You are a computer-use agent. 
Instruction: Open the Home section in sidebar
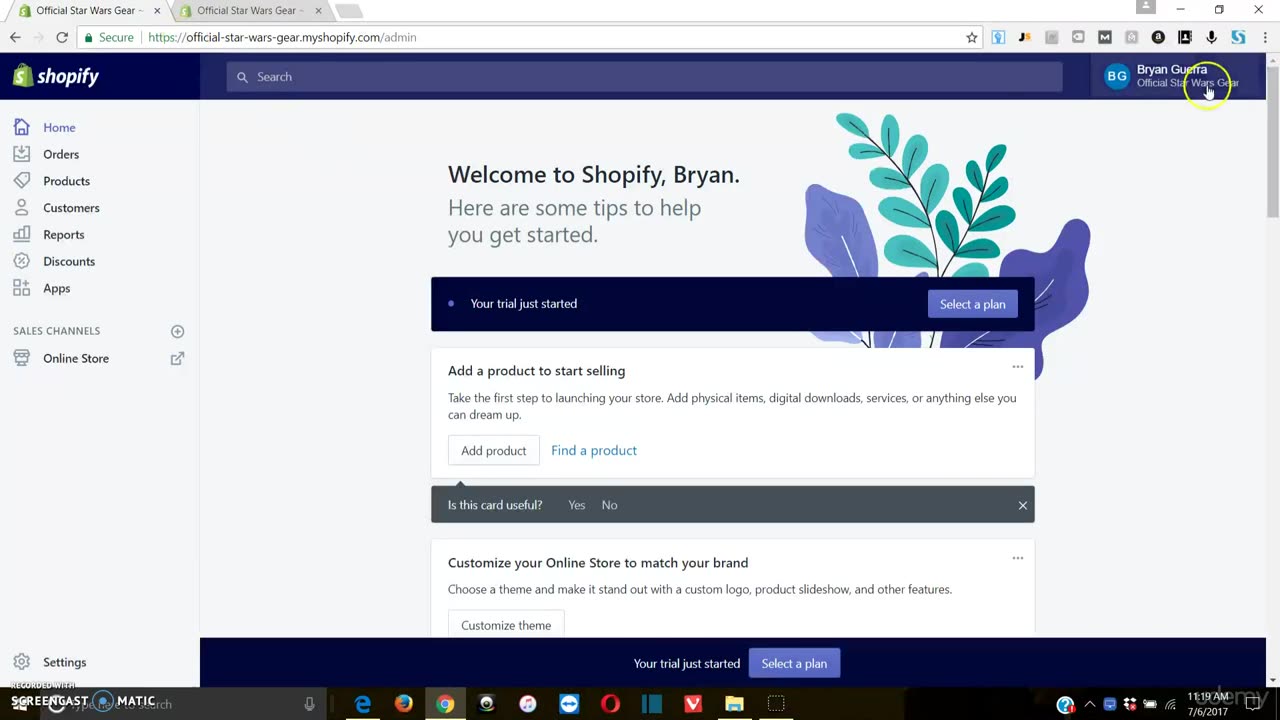coord(59,127)
